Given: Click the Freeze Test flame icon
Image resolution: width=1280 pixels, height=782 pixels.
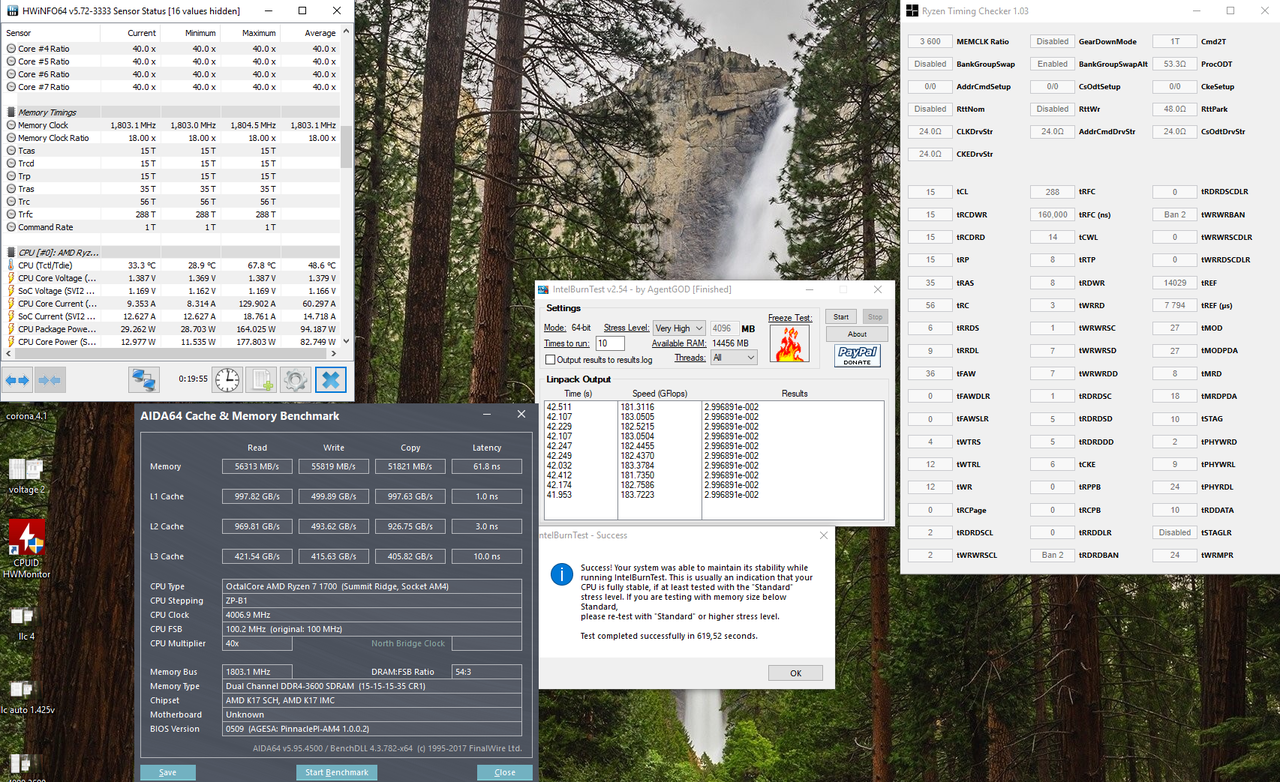Looking at the screenshot, I should pos(789,343).
